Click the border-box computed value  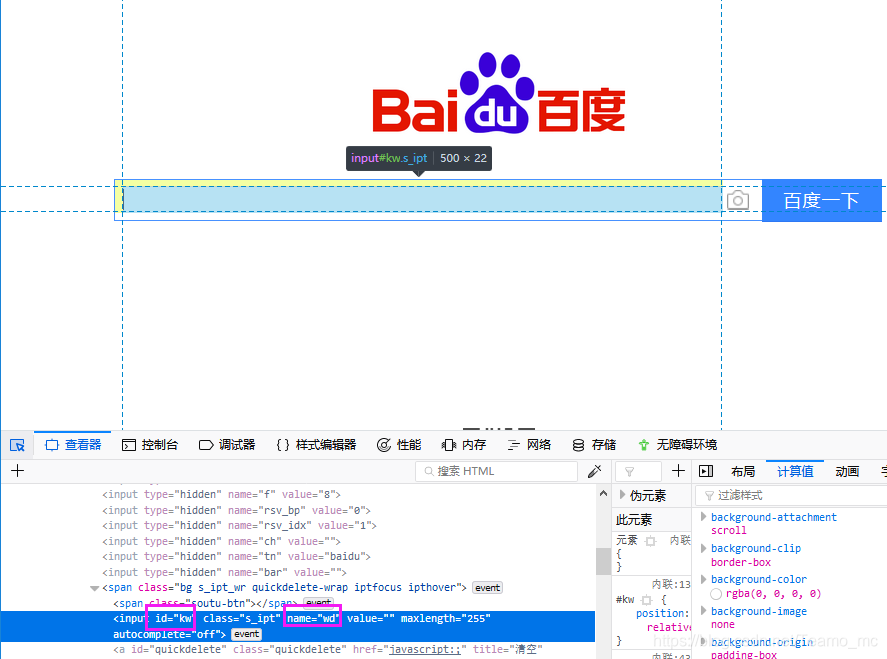pos(741,562)
